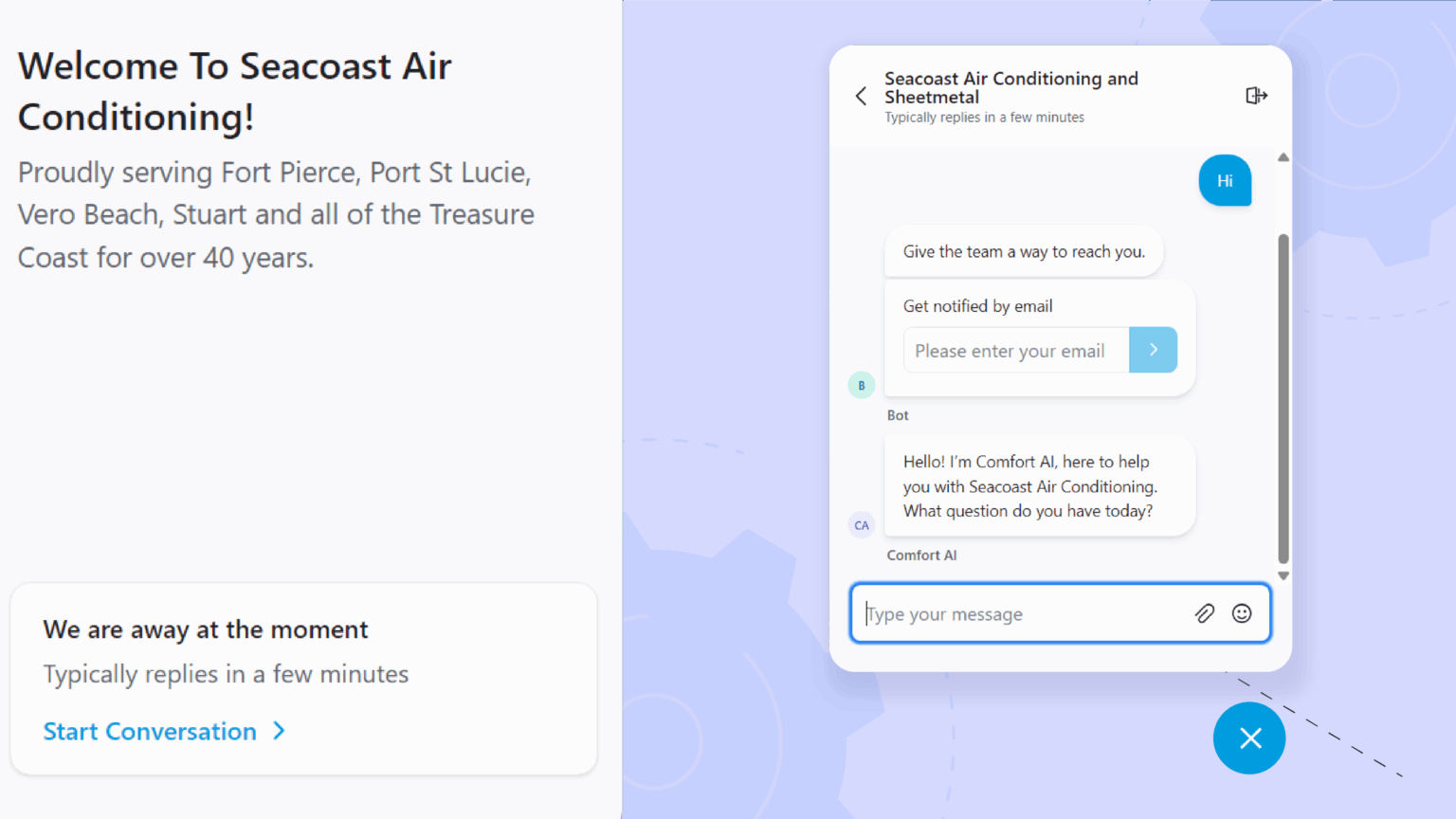The width and height of the screenshot is (1456, 819).
Task: Click the 'Give the team a way to reach you' bubble
Action: coord(1024,252)
